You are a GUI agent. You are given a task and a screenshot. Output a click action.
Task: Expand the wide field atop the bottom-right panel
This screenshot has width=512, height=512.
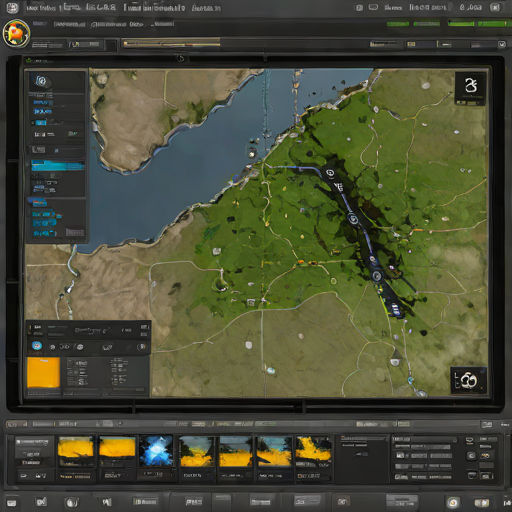(x=425, y=439)
